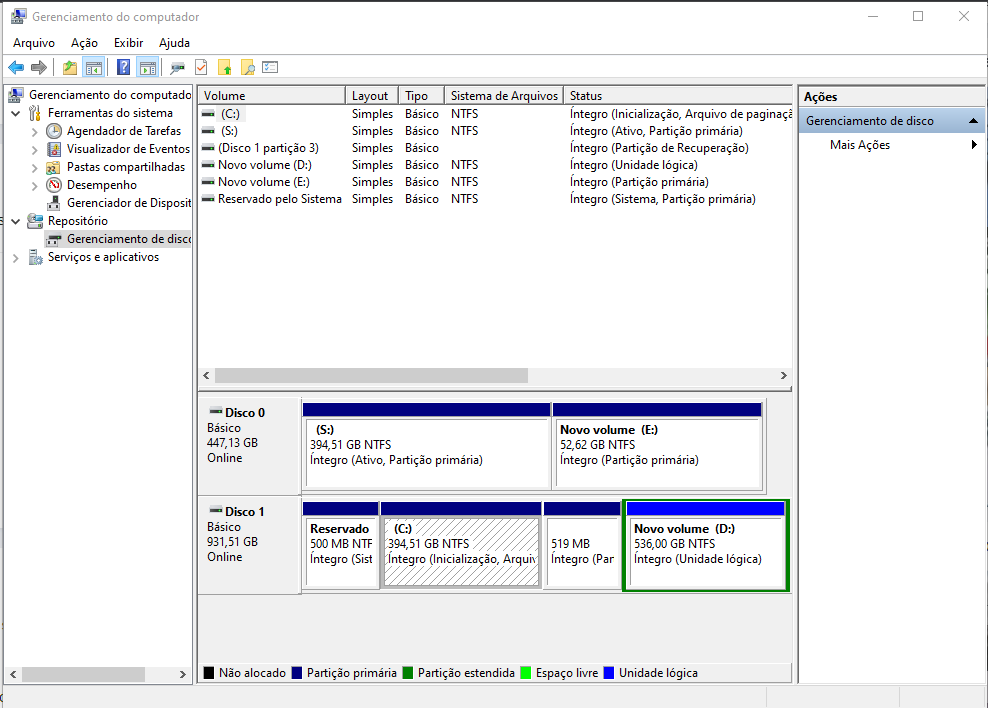Open the Arquivo menu
The width and height of the screenshot is (988, 708).
34,43
